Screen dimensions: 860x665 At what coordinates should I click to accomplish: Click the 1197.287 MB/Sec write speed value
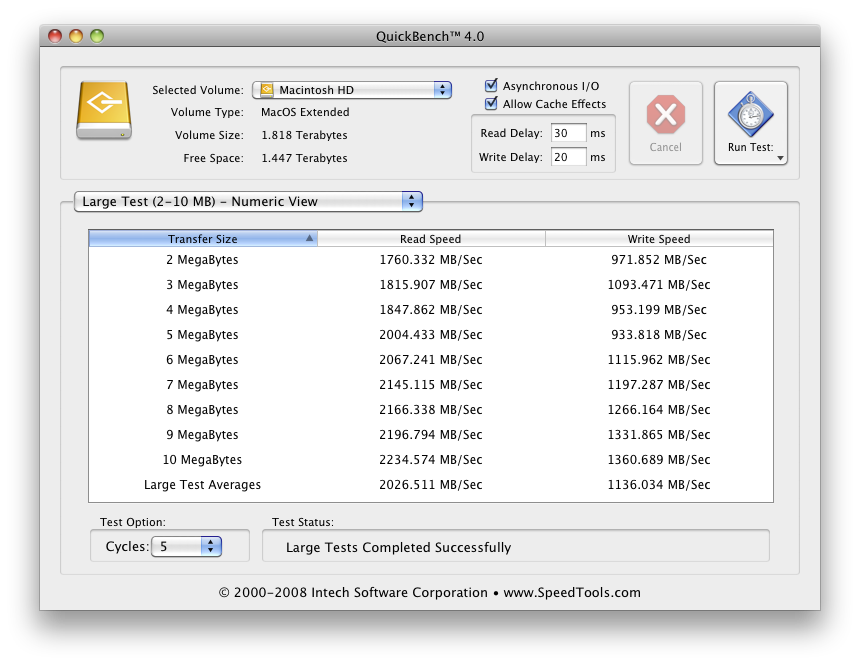pos(659,385)
